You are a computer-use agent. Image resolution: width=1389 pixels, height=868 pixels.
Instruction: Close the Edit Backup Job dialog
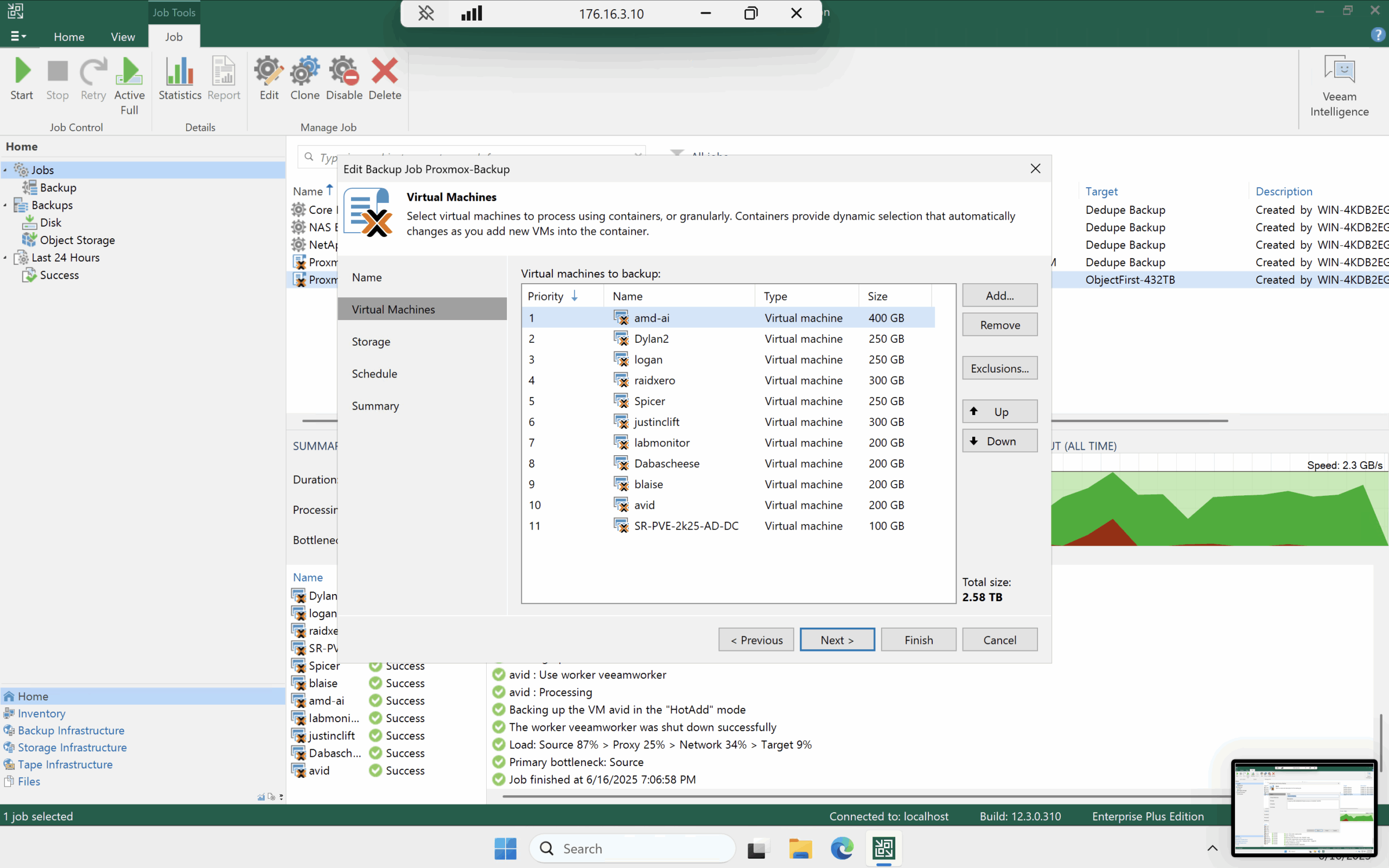pos(1035,169)
